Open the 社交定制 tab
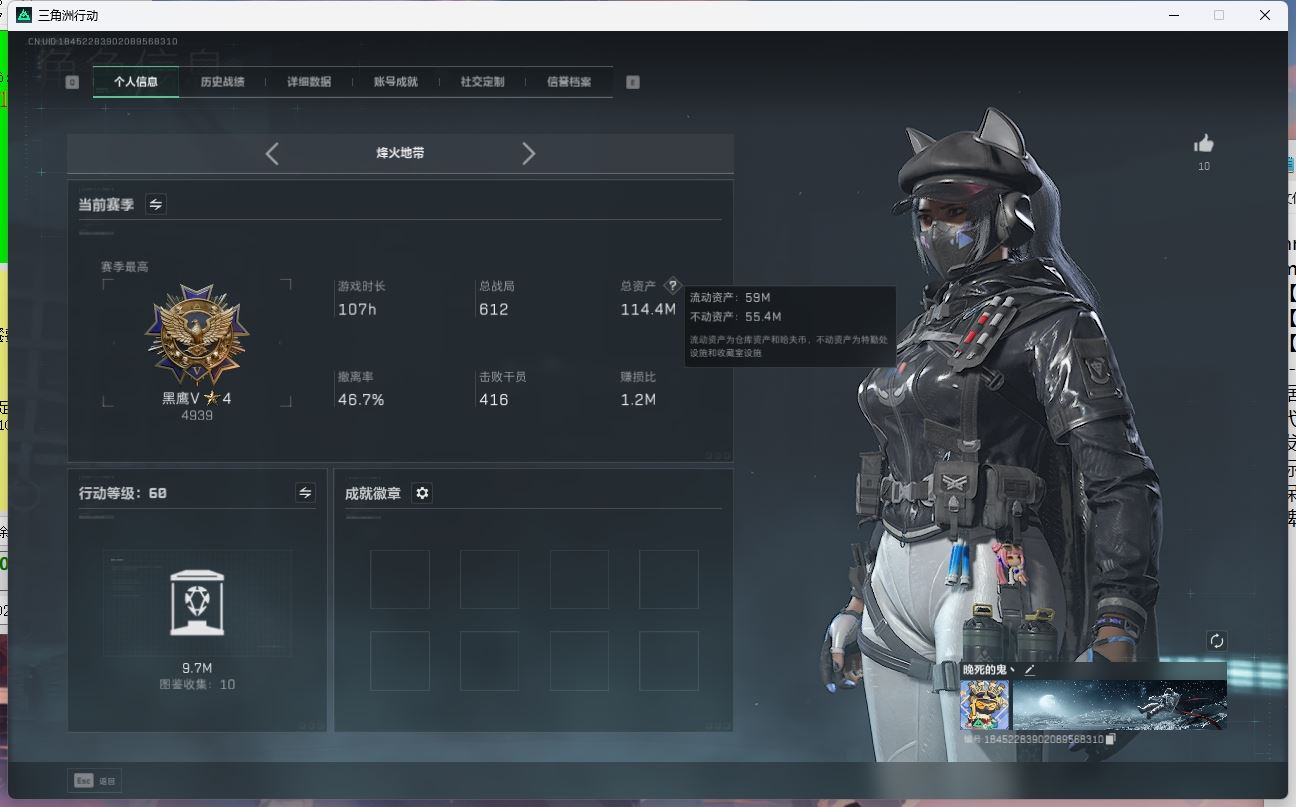This screenshot has height=807, width=1296. coord(482,82)
